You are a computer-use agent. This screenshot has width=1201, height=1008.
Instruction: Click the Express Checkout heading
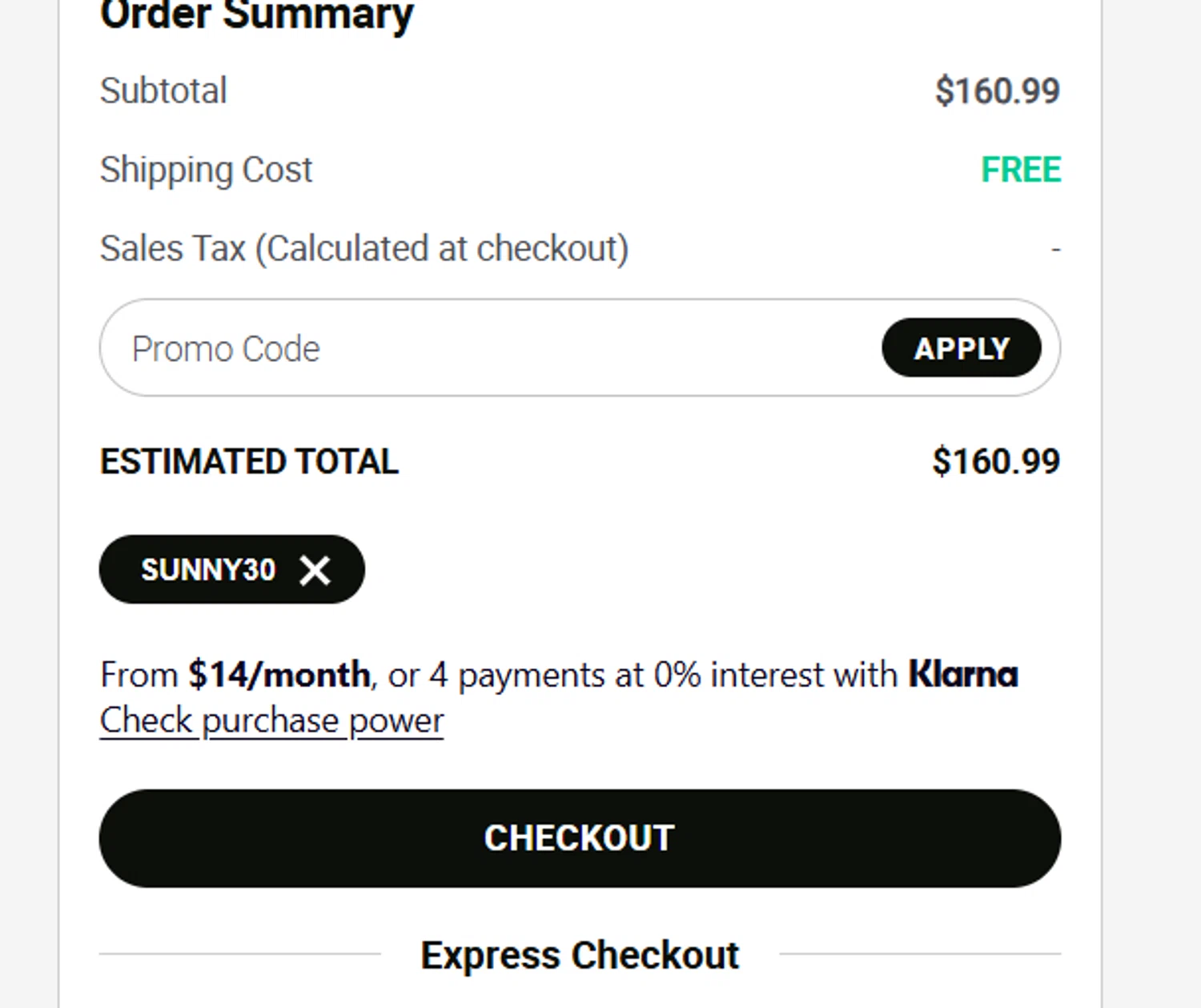click(580, 955)
